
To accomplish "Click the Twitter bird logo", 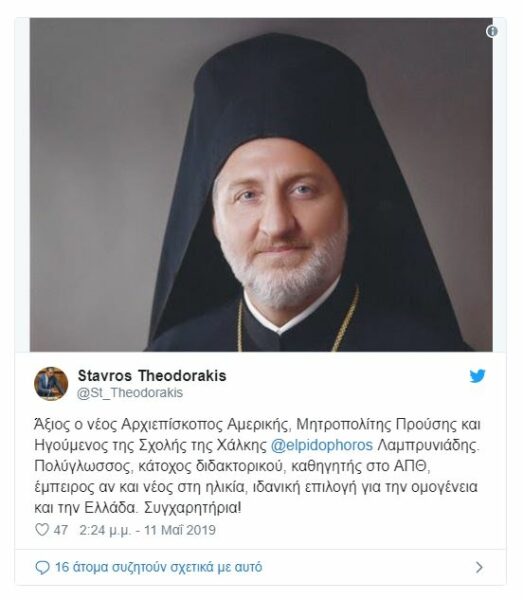I will coord(477,376).
